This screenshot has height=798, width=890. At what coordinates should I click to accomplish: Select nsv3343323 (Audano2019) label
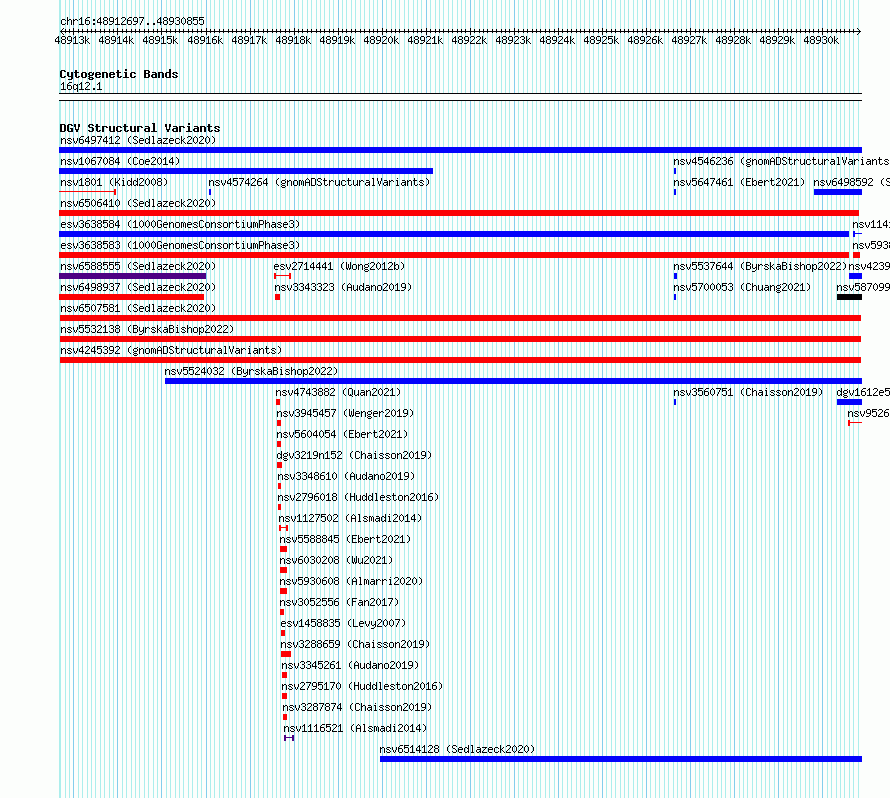(343, 287)
